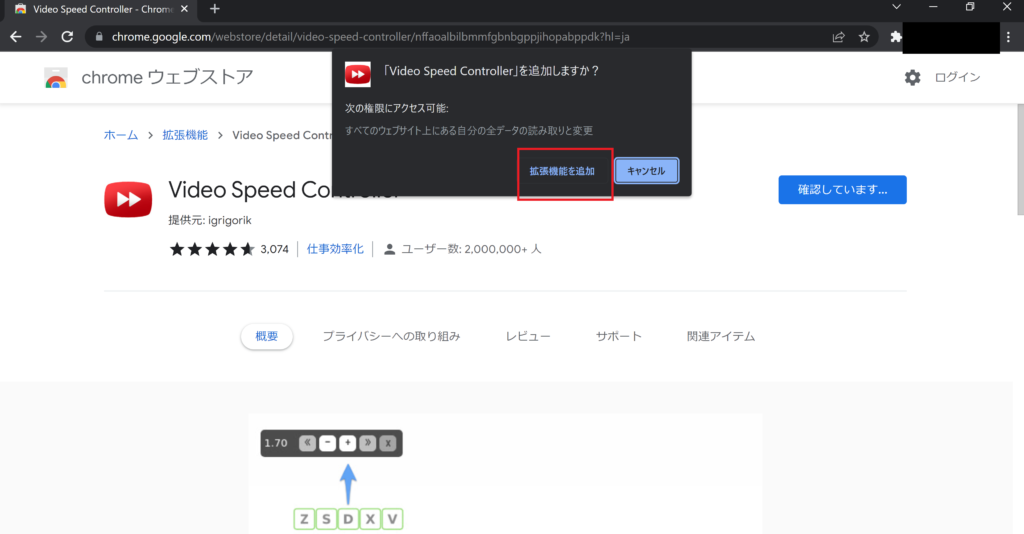Click the extension preview screenshot
The width and height of the screenshot is (1024, 534).
tap(505, 474)
